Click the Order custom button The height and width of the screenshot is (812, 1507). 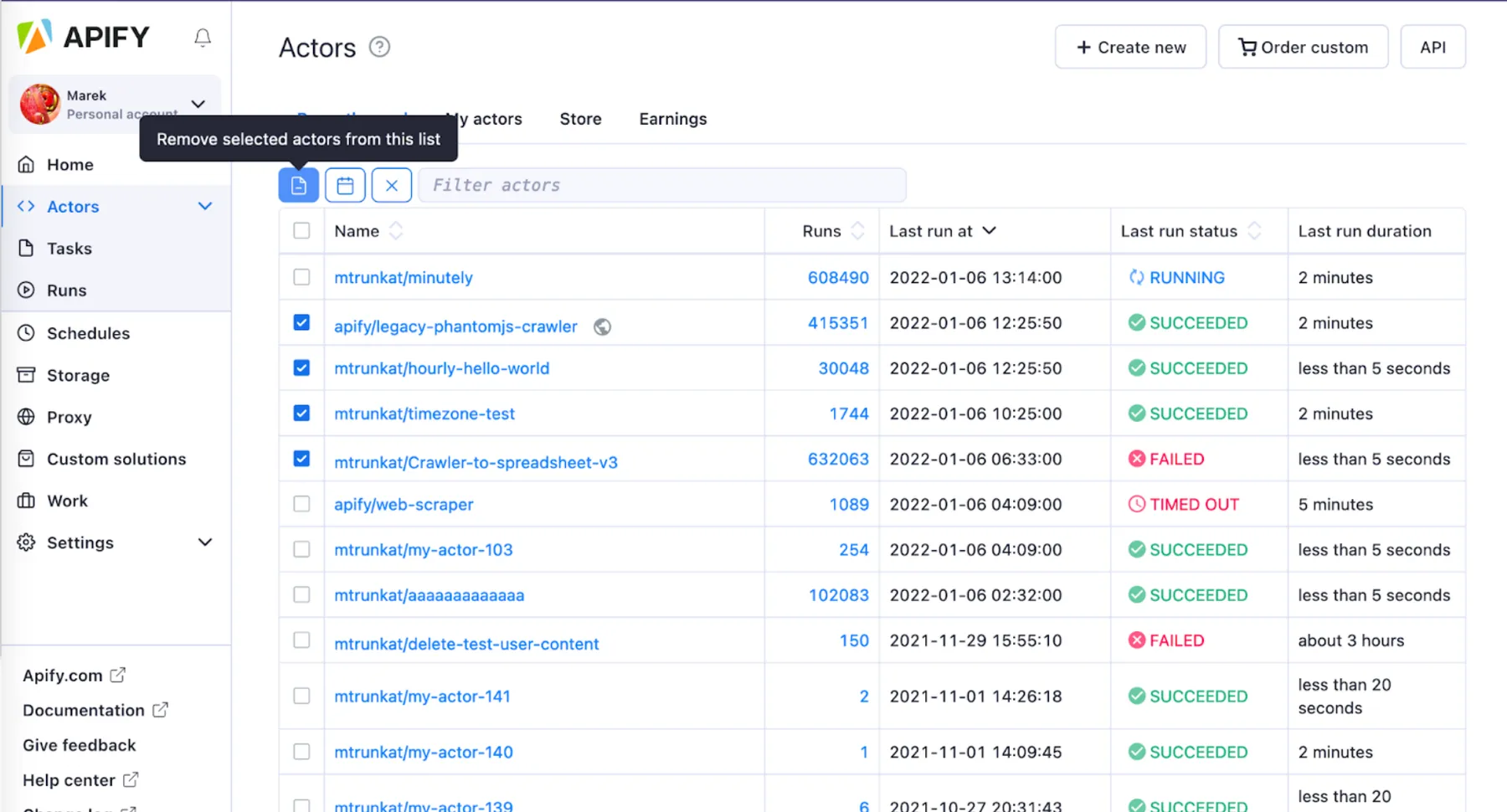coord(1303,47)
